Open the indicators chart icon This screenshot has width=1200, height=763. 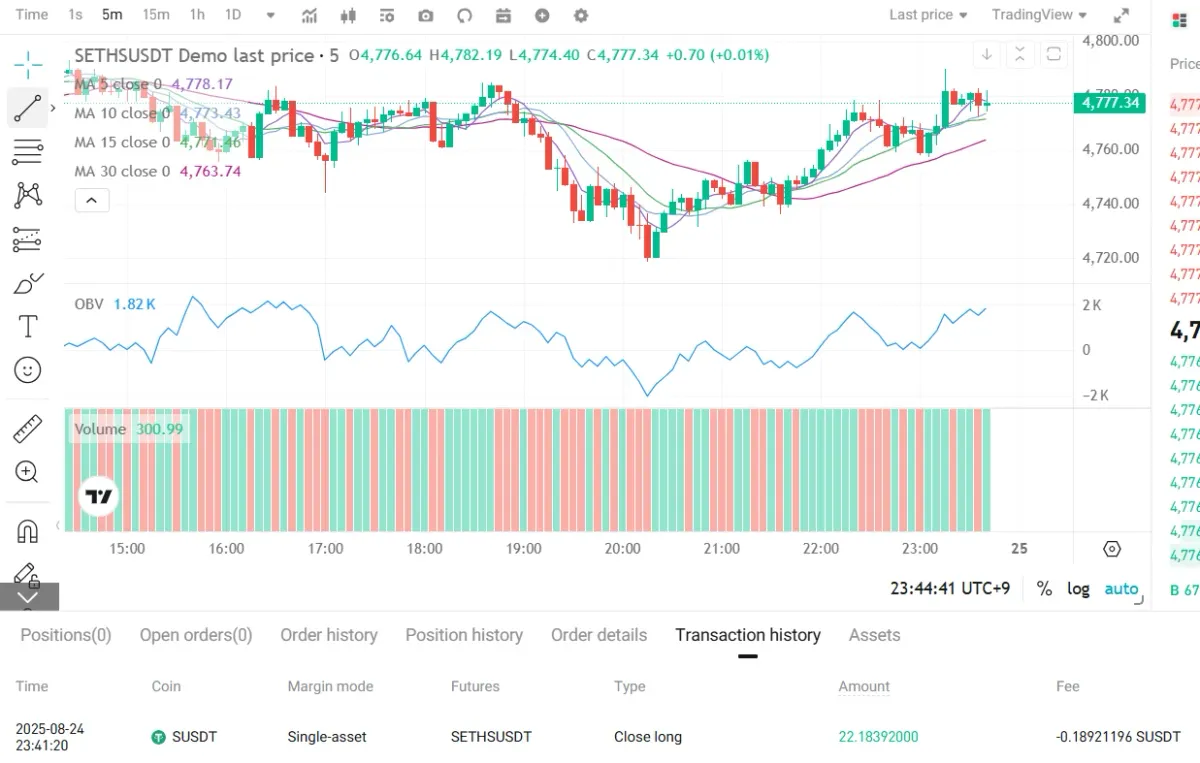coord(310,15)
